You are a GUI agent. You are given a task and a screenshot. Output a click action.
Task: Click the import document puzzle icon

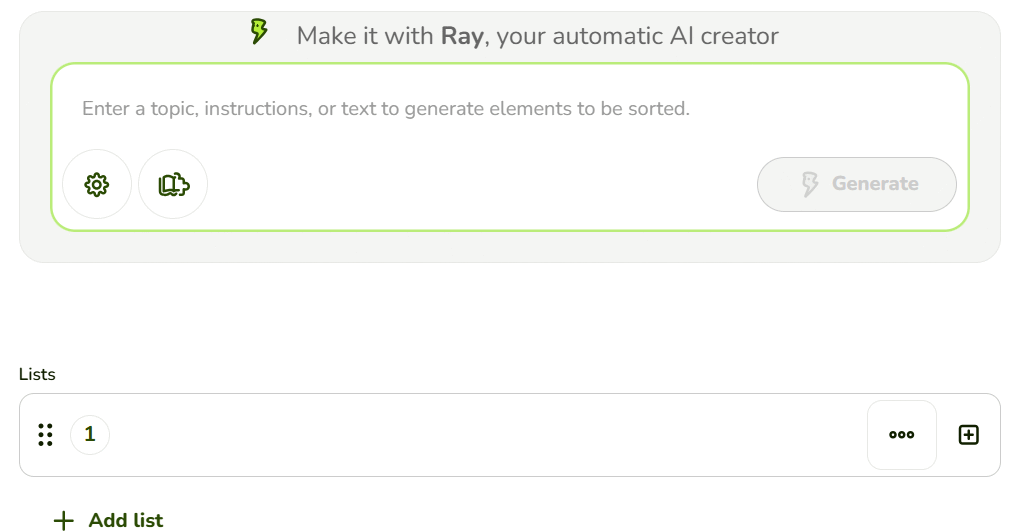pyautogui.click(x=173, y=185)
